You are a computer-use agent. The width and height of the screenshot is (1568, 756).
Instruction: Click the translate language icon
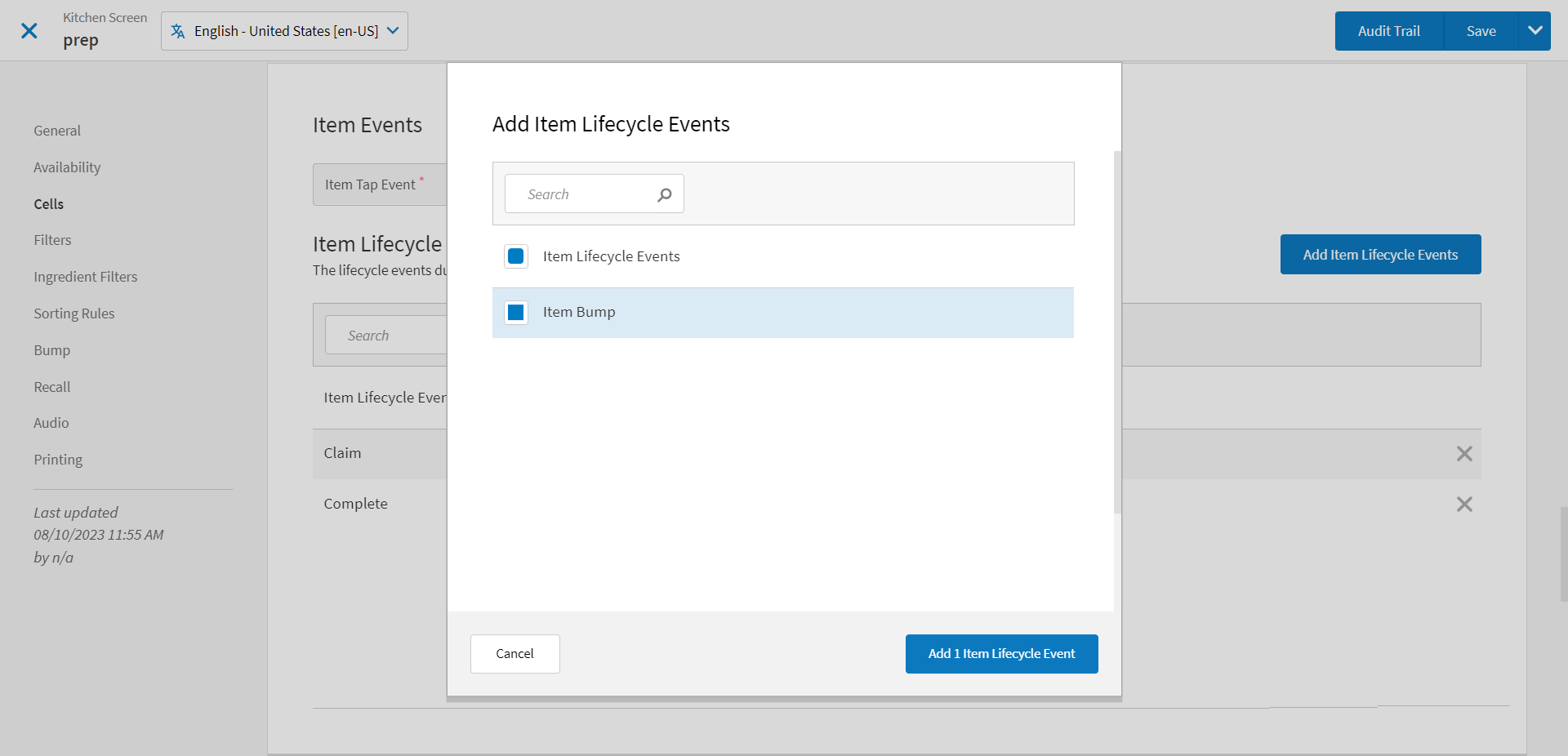click(177, 31)
